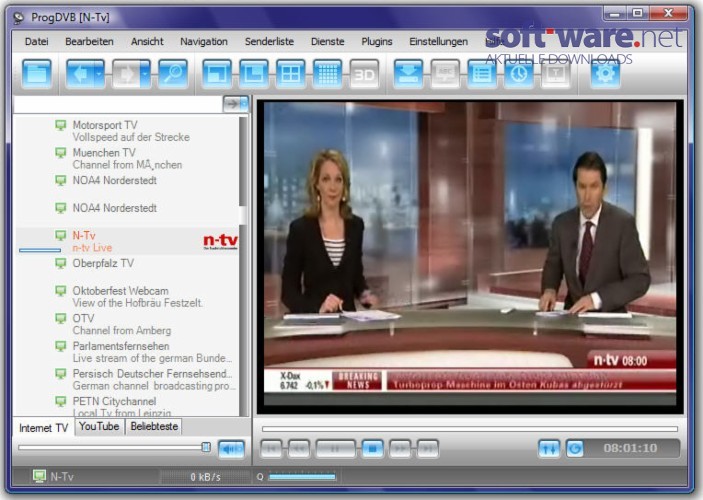Toggle the 3D mode button
The width and height of the screenshot is (703, 500).
click(x=364, y=74)
